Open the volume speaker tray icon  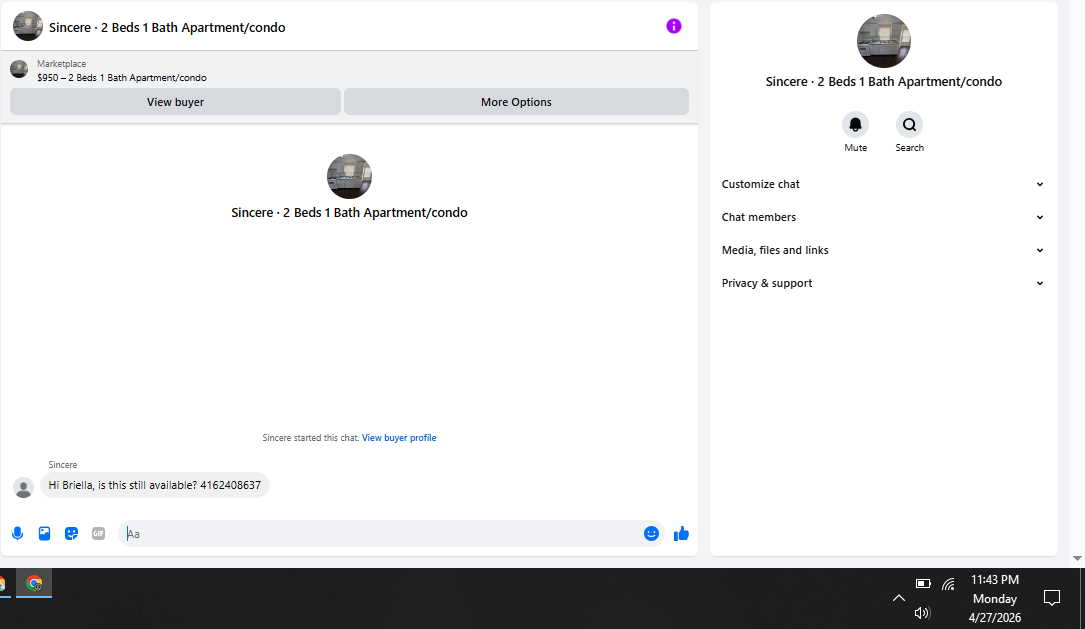[922, 612]
